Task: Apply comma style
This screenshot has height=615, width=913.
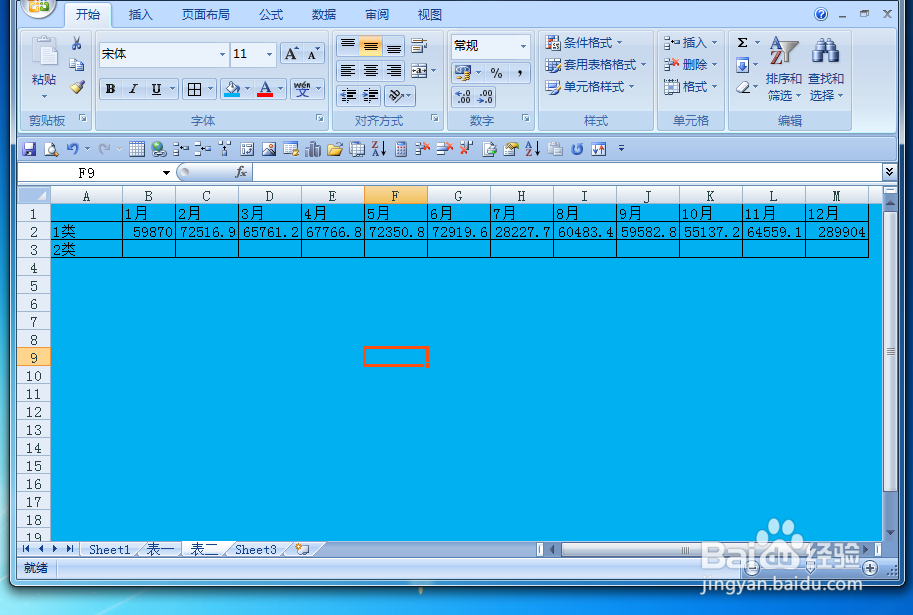Action: pos(519,73)
